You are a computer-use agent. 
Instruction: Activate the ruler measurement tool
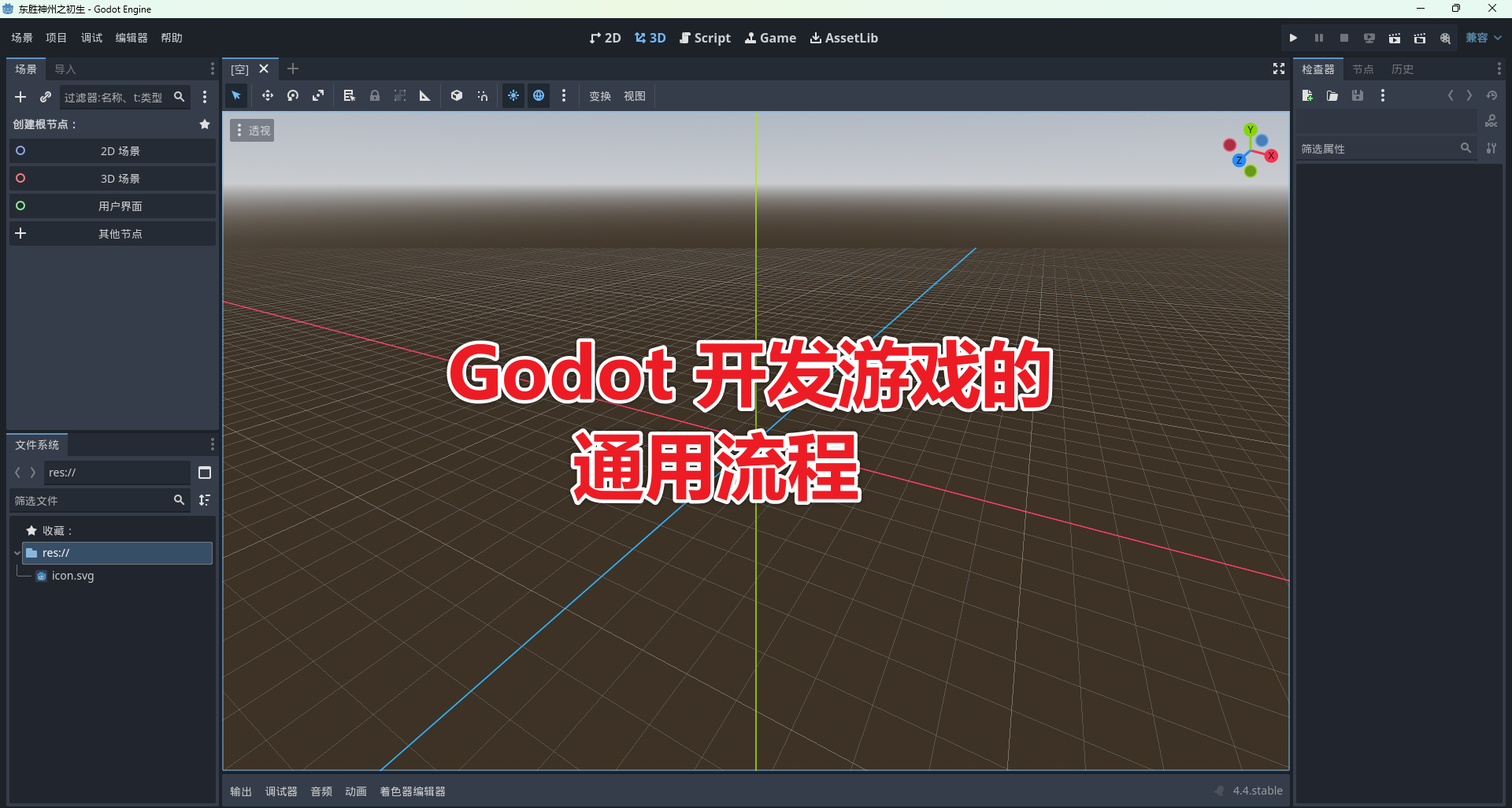click(425, 96)
